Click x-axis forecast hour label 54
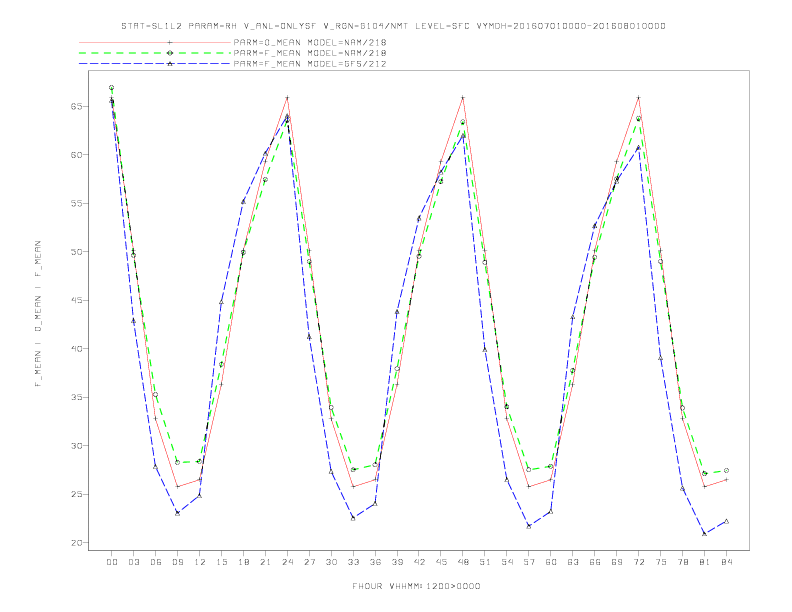This screenshot has height=612, width=792. pos(507,562)
